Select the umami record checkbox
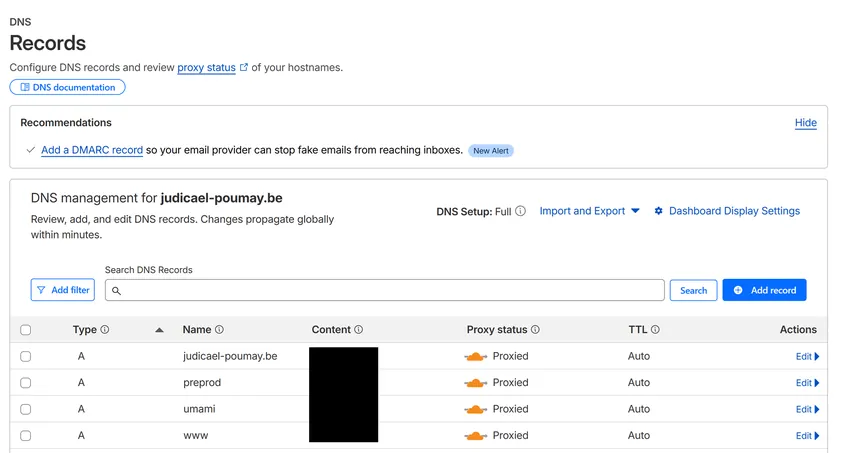Image resolution: width=854 pixels, height=453 pixels. click(26, 409)
